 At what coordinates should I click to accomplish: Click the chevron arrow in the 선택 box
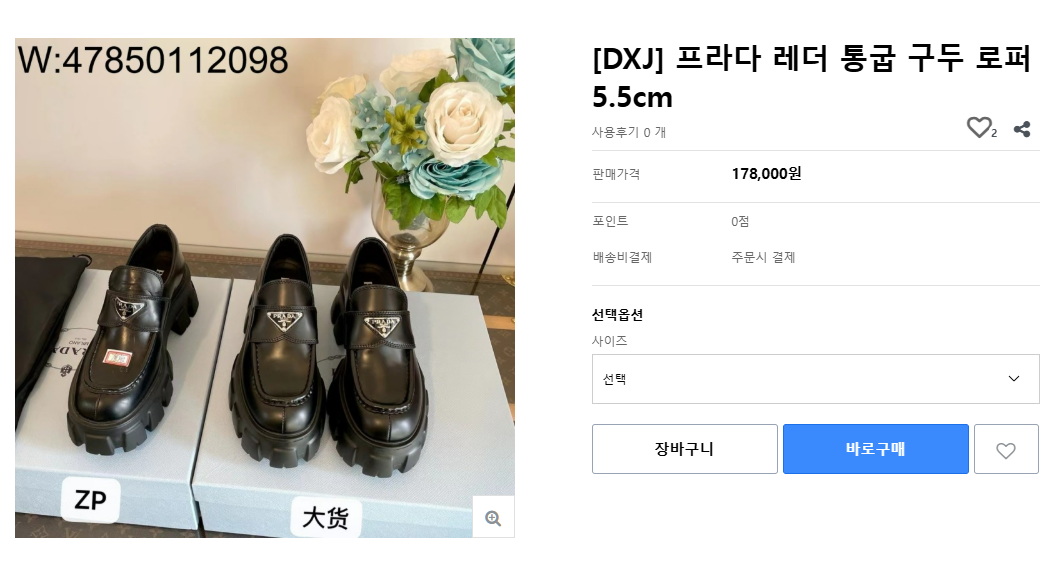click(x=1014, y=379)
